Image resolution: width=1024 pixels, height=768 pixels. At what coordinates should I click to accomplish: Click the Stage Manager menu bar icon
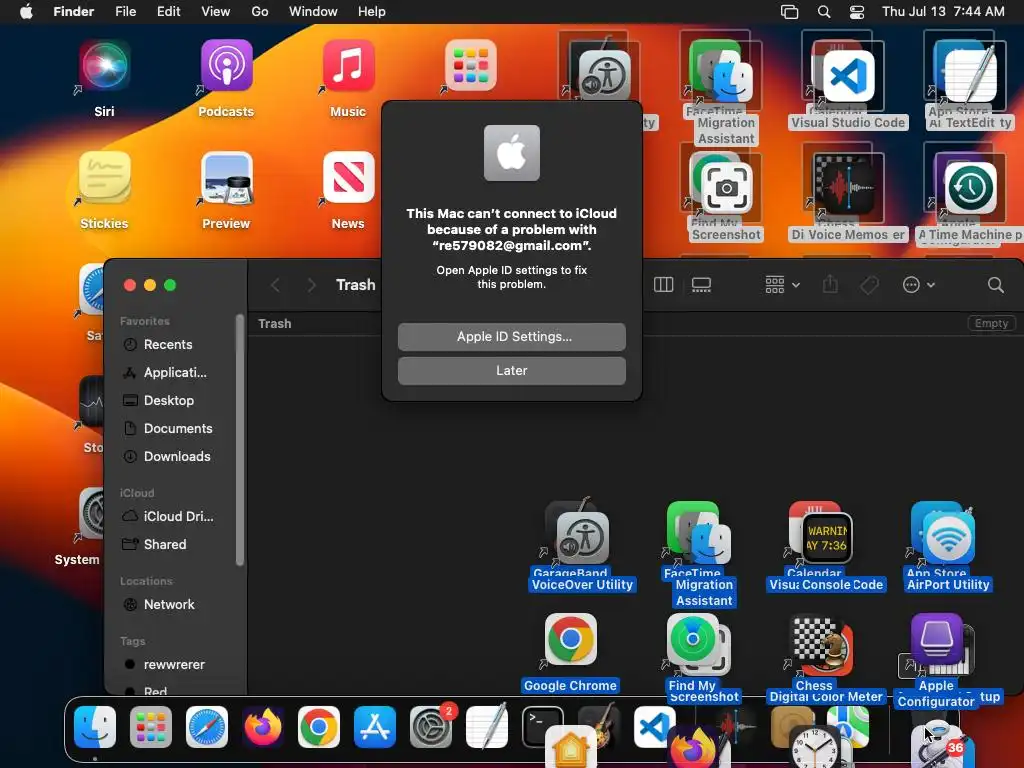790,11
